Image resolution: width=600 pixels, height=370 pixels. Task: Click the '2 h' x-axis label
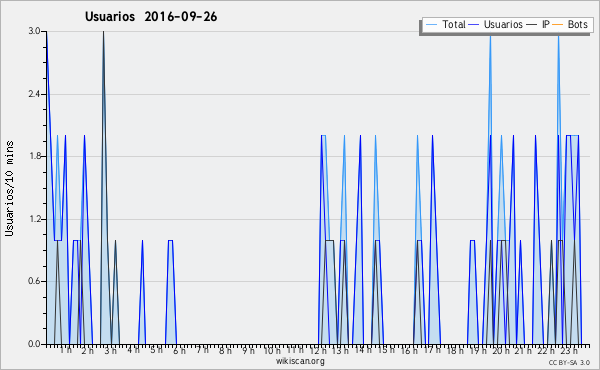(88, 350)
